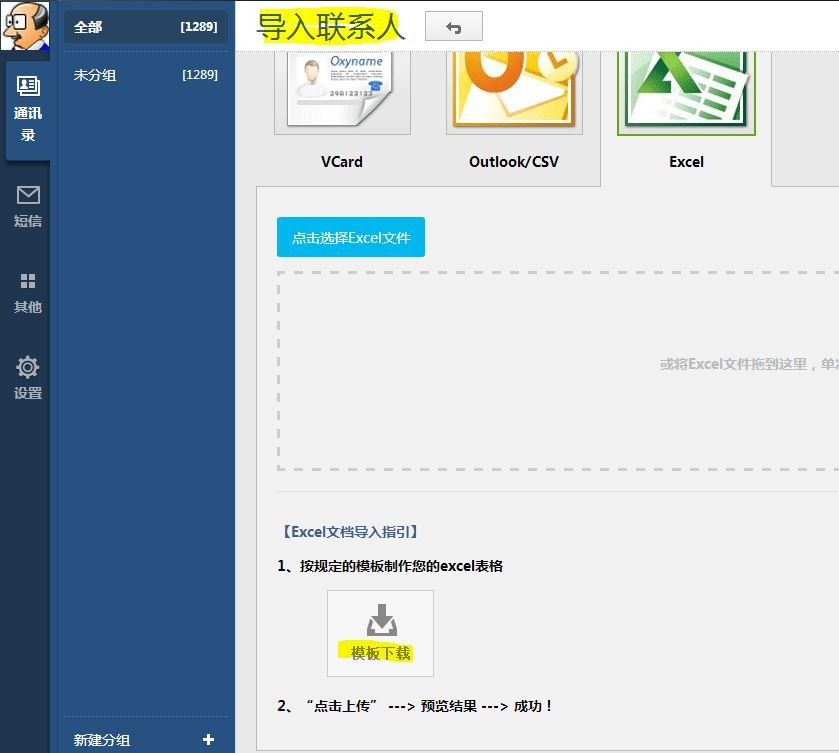Click the plus icon next to 新建分组

point(209,739)
